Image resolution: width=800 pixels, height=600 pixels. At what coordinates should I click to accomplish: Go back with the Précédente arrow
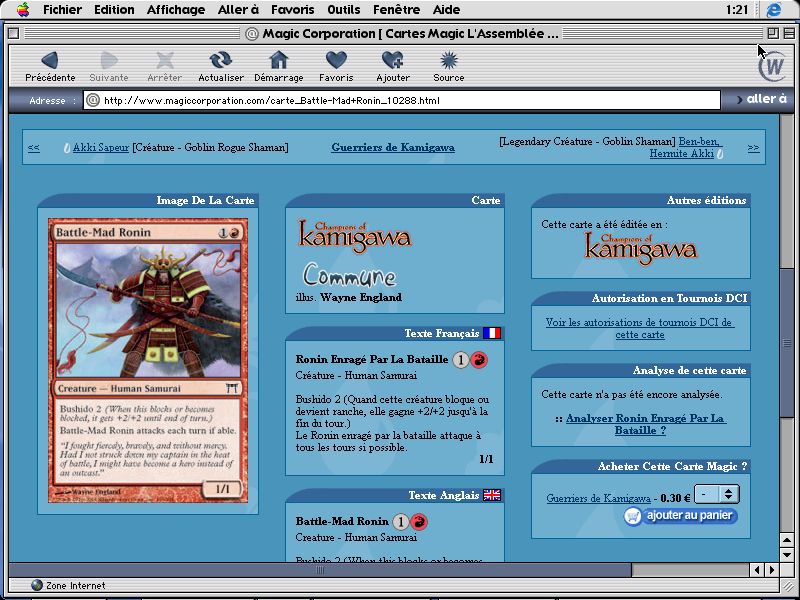50,66
